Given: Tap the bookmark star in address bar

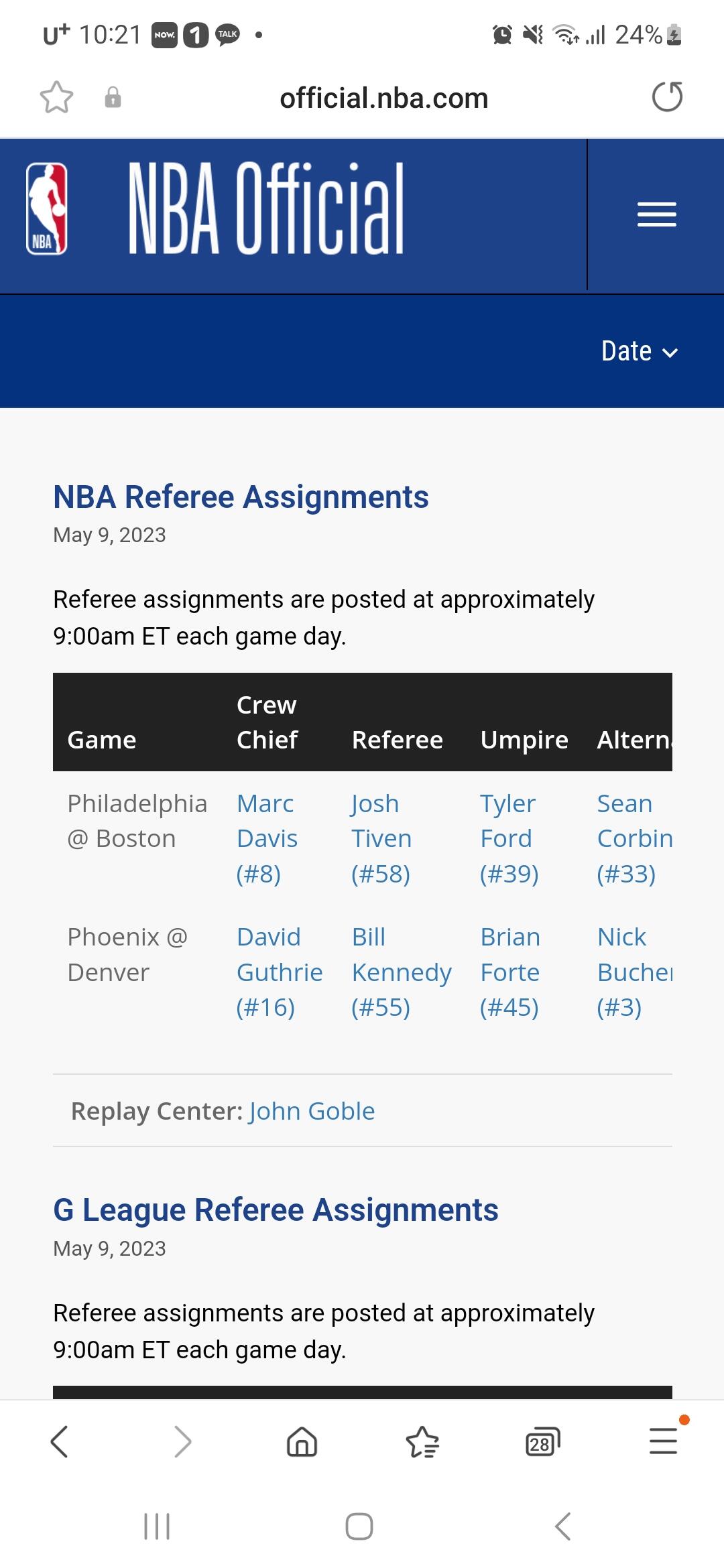Looking at the screenshot, I should pos(56,98).
